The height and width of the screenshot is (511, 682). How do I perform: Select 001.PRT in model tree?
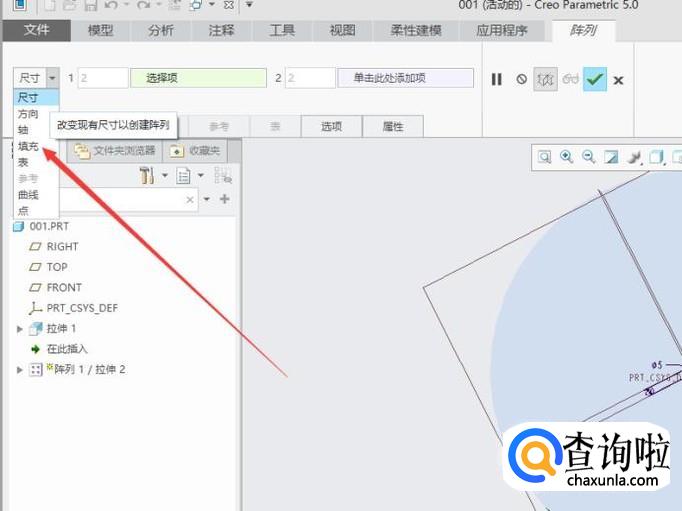click(49, 226)
